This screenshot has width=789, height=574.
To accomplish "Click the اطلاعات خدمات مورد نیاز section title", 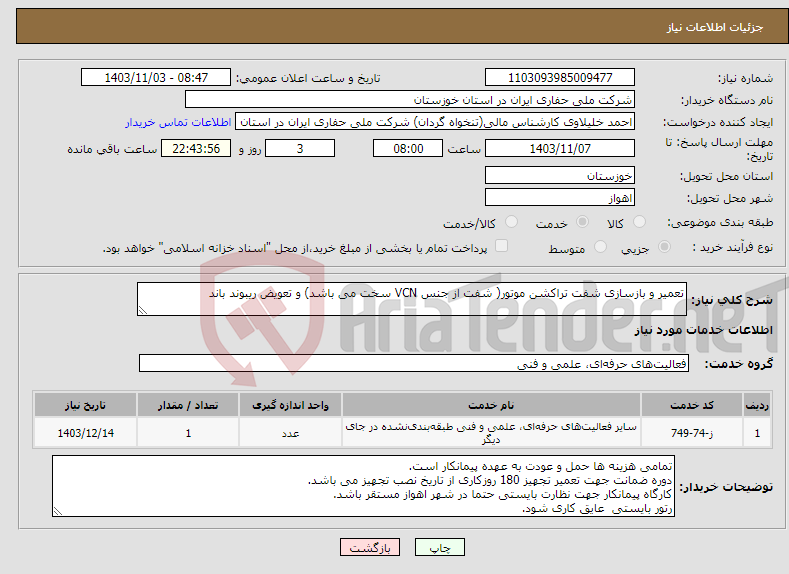I will click(x=703, y=330).
